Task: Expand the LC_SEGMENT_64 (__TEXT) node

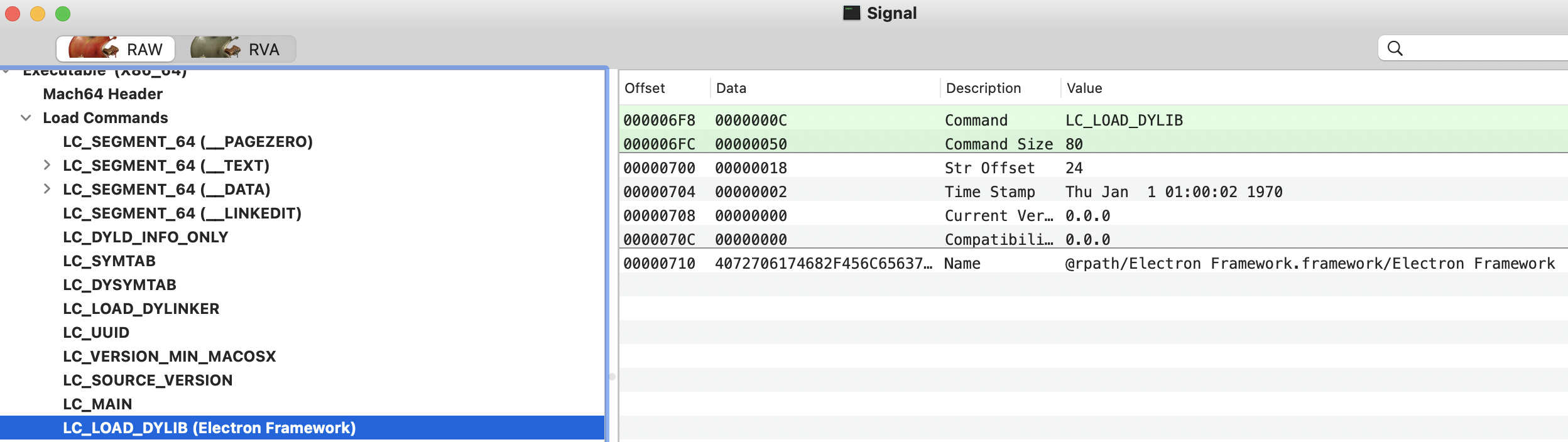Action: pyautogui.click(x=47, y=165)
